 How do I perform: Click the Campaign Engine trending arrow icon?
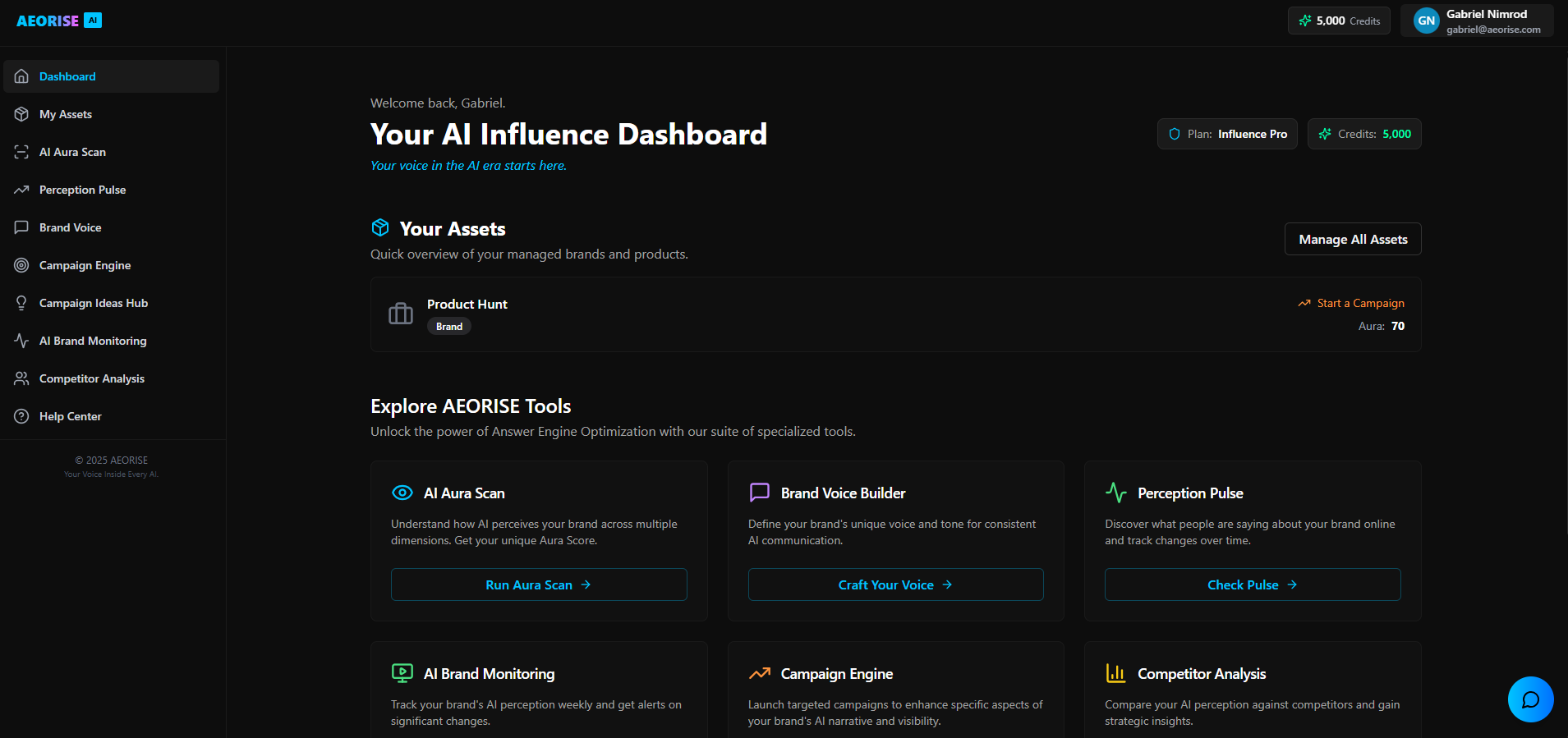(760, 674)
